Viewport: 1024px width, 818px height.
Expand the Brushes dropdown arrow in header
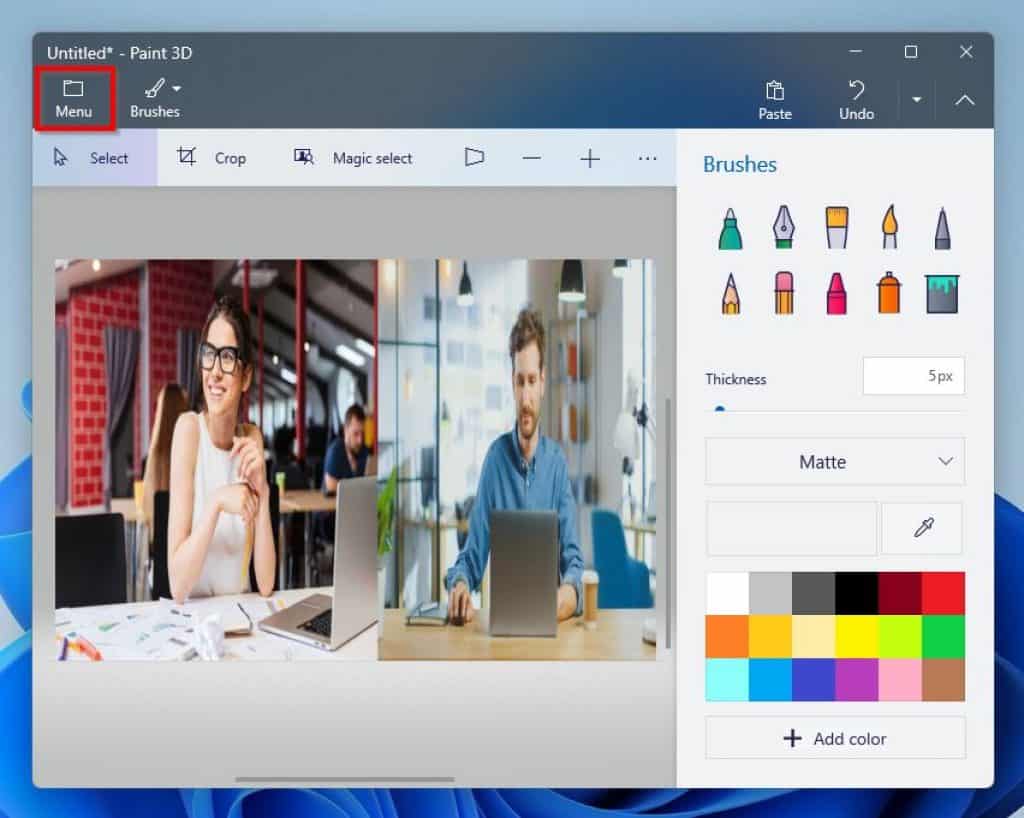click(176, 88)
